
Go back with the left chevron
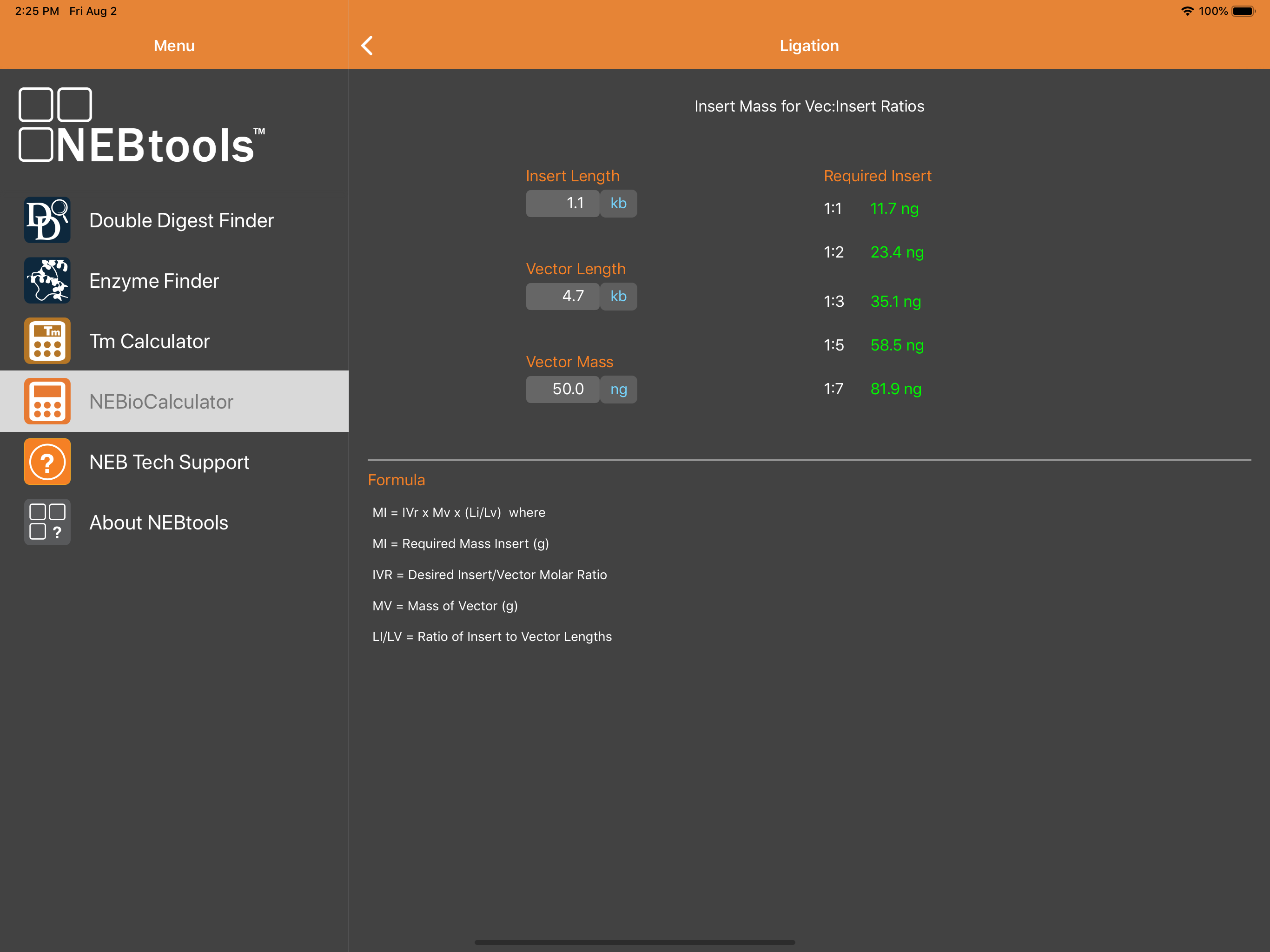click(367, 46)
